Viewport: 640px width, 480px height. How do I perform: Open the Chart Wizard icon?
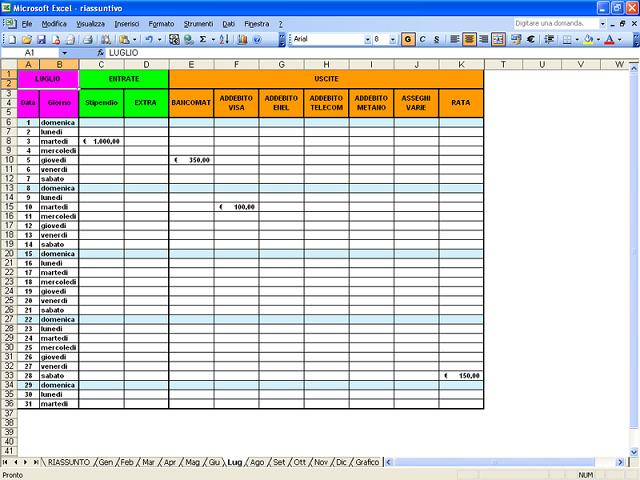(x=241, y=39)
